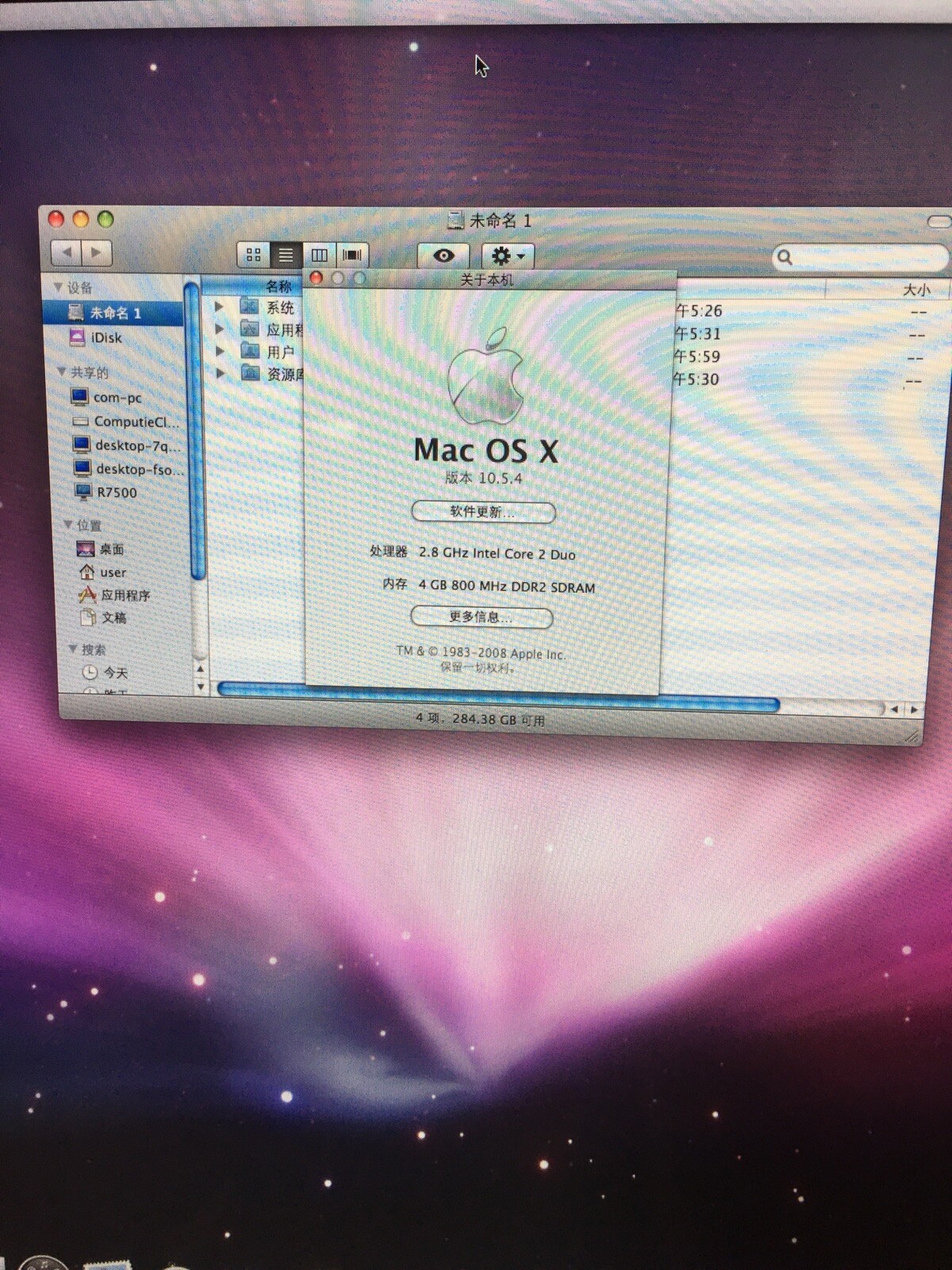
Task: Click the sidebar scroll down arrow
Action: pyautogui.click(x=201, y=687)
